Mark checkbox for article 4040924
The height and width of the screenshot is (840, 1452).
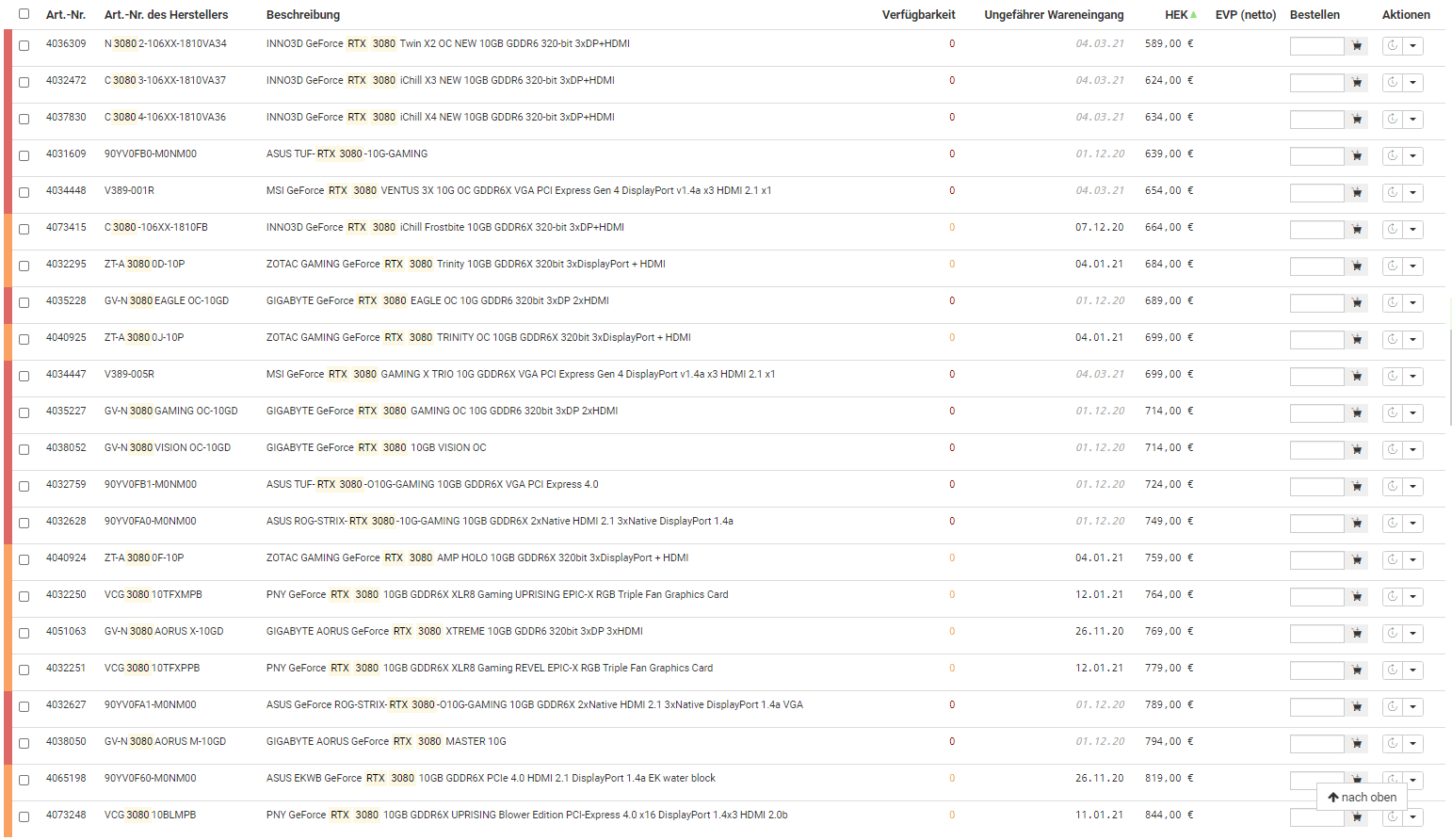[24, 559]
